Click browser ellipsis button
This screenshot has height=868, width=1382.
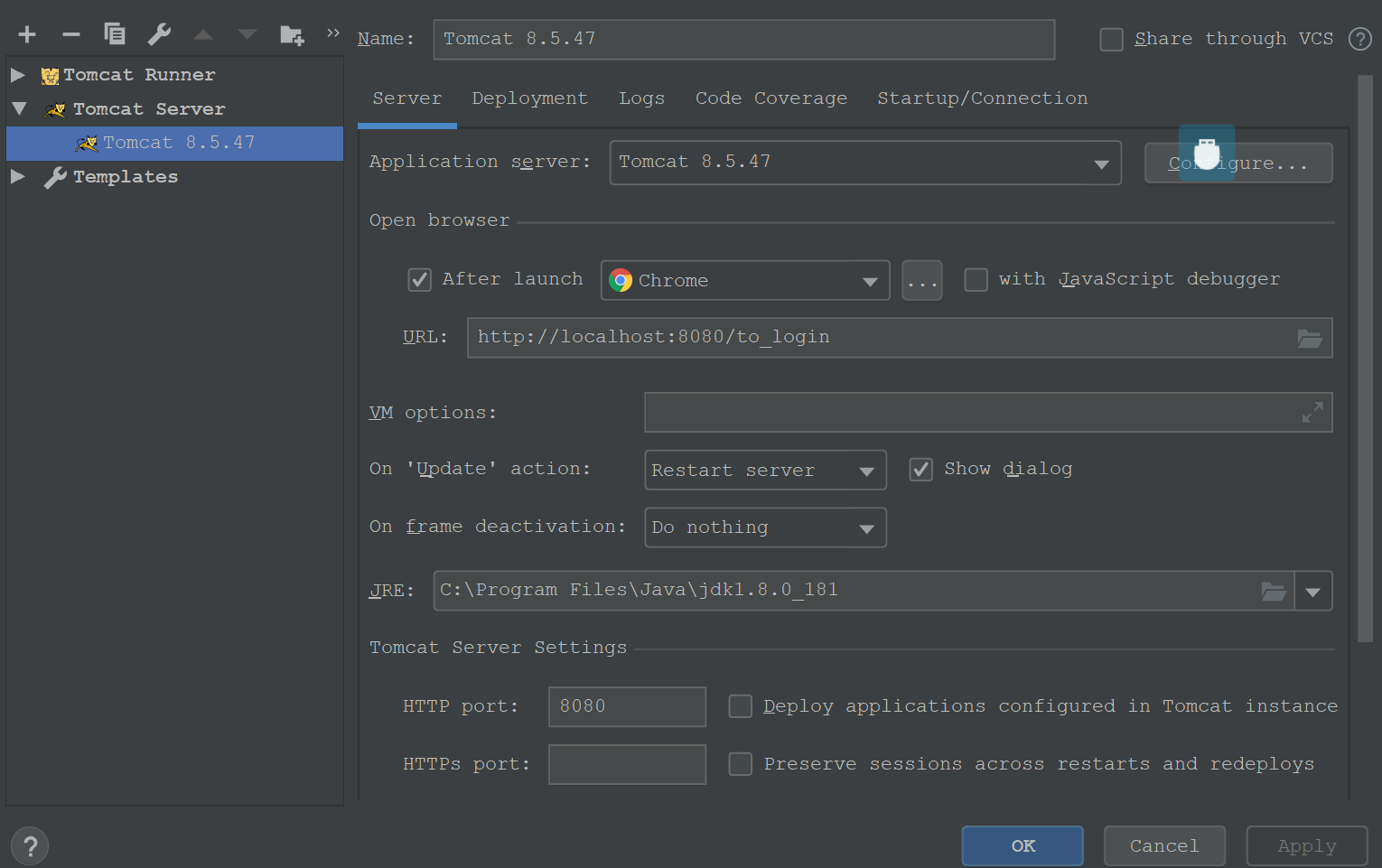(922, 280)
